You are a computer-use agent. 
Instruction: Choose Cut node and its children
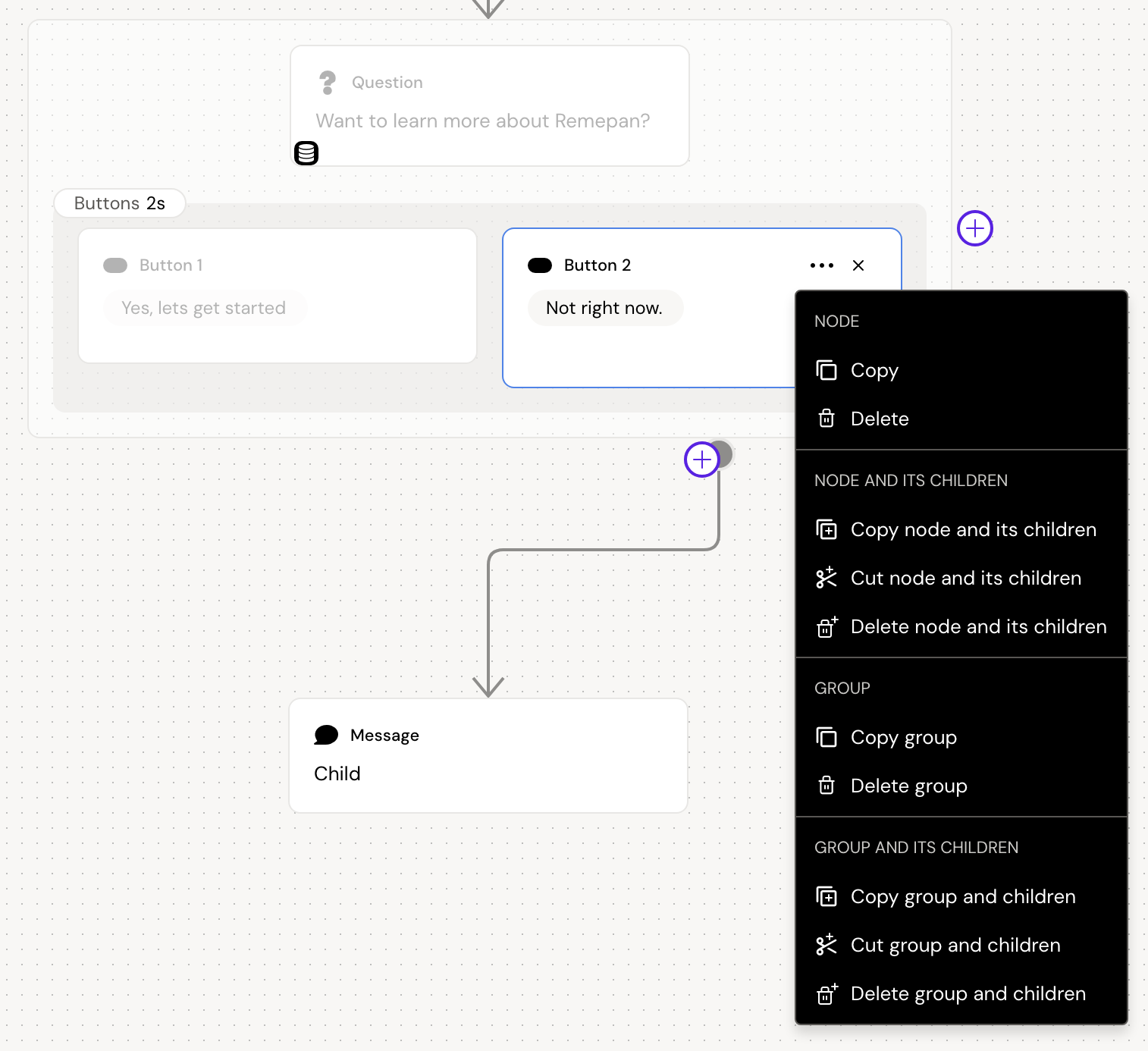965,578
